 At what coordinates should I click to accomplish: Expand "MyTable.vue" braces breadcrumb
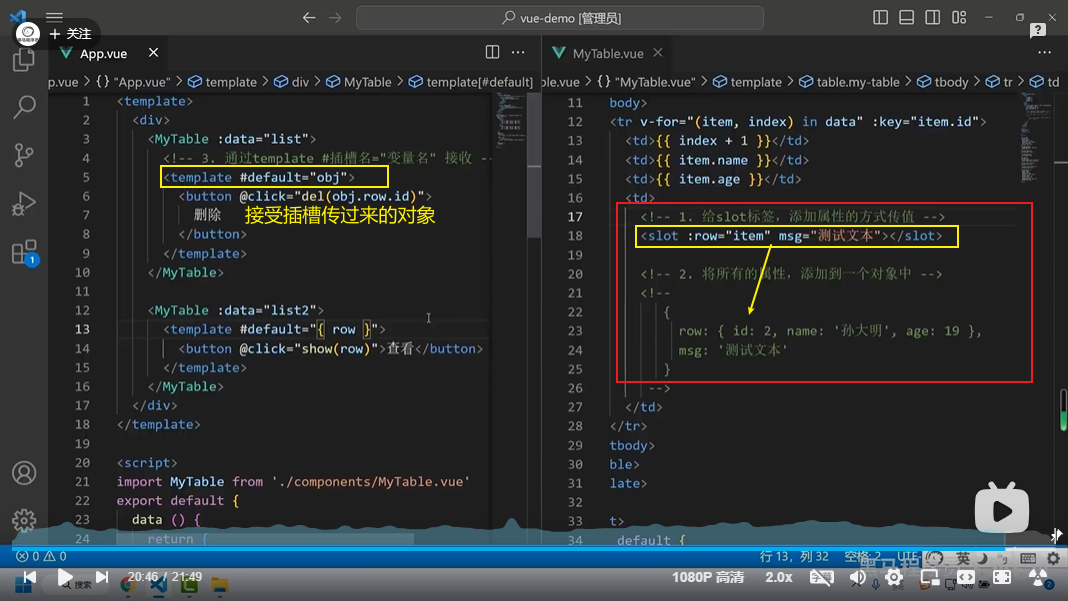click(646, 82)
